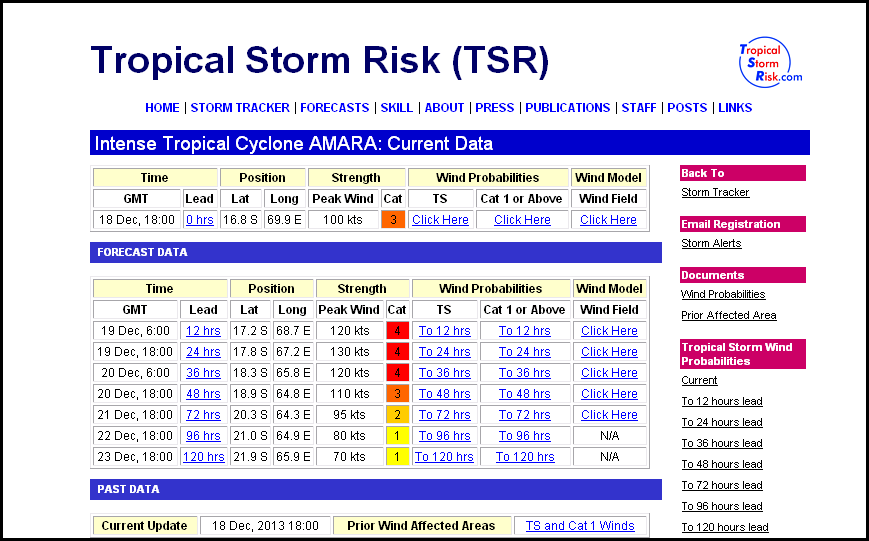Open Cat 1 or Above To 36 hrs link
This screenshot has width=869, height=541.
524,372
